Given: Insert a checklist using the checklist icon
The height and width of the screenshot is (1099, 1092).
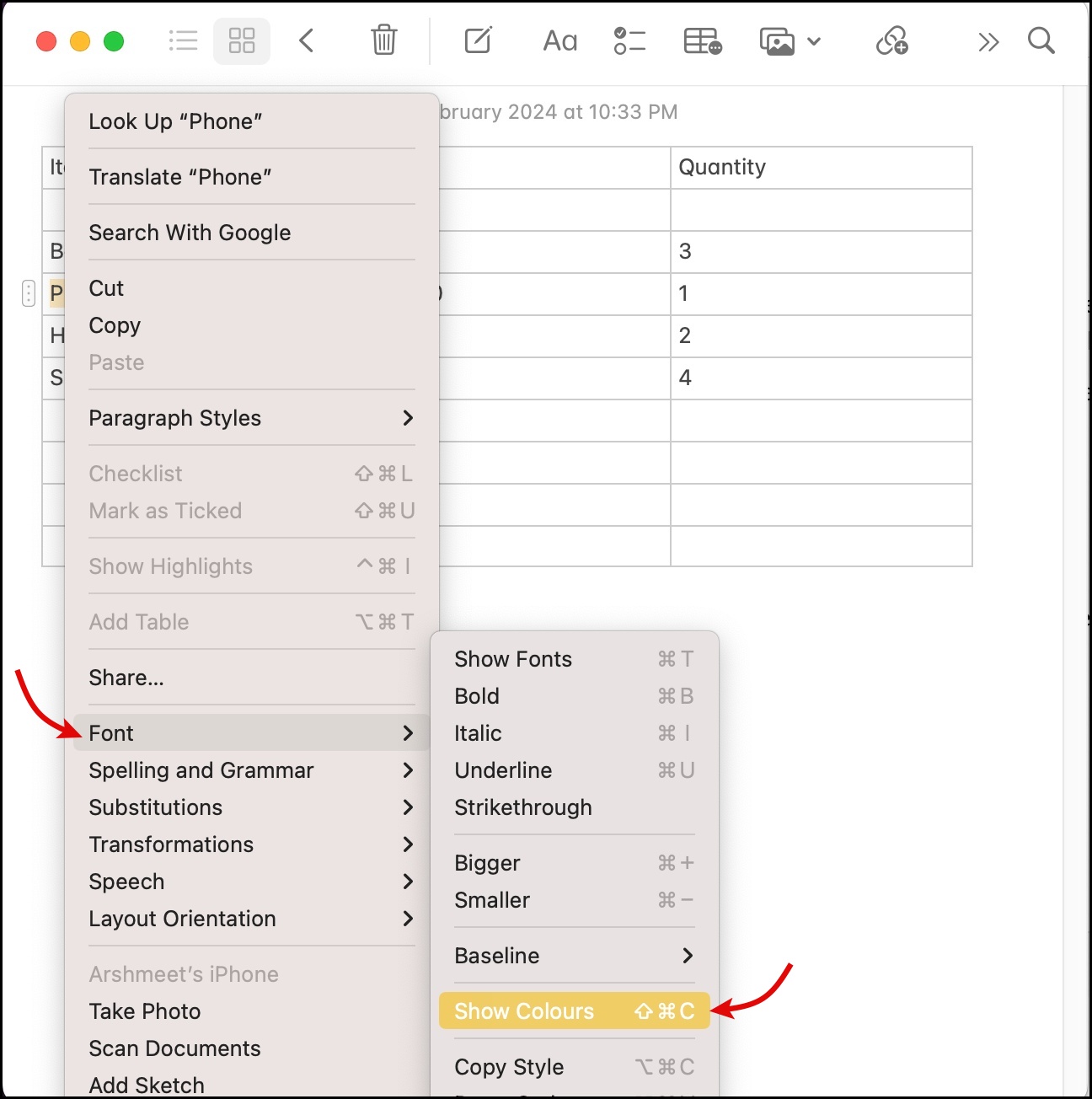Looking at the screenshot, I should coord(629,40).
